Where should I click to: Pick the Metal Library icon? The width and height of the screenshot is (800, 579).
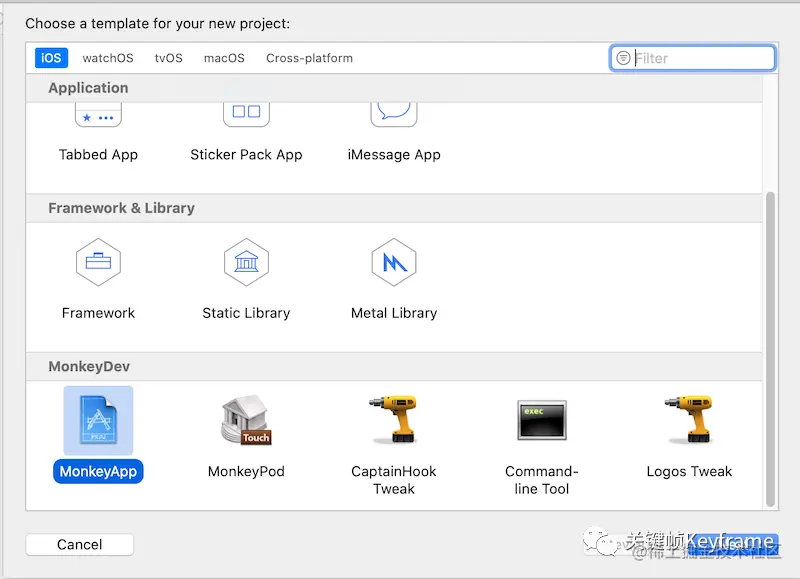(394, 262)
